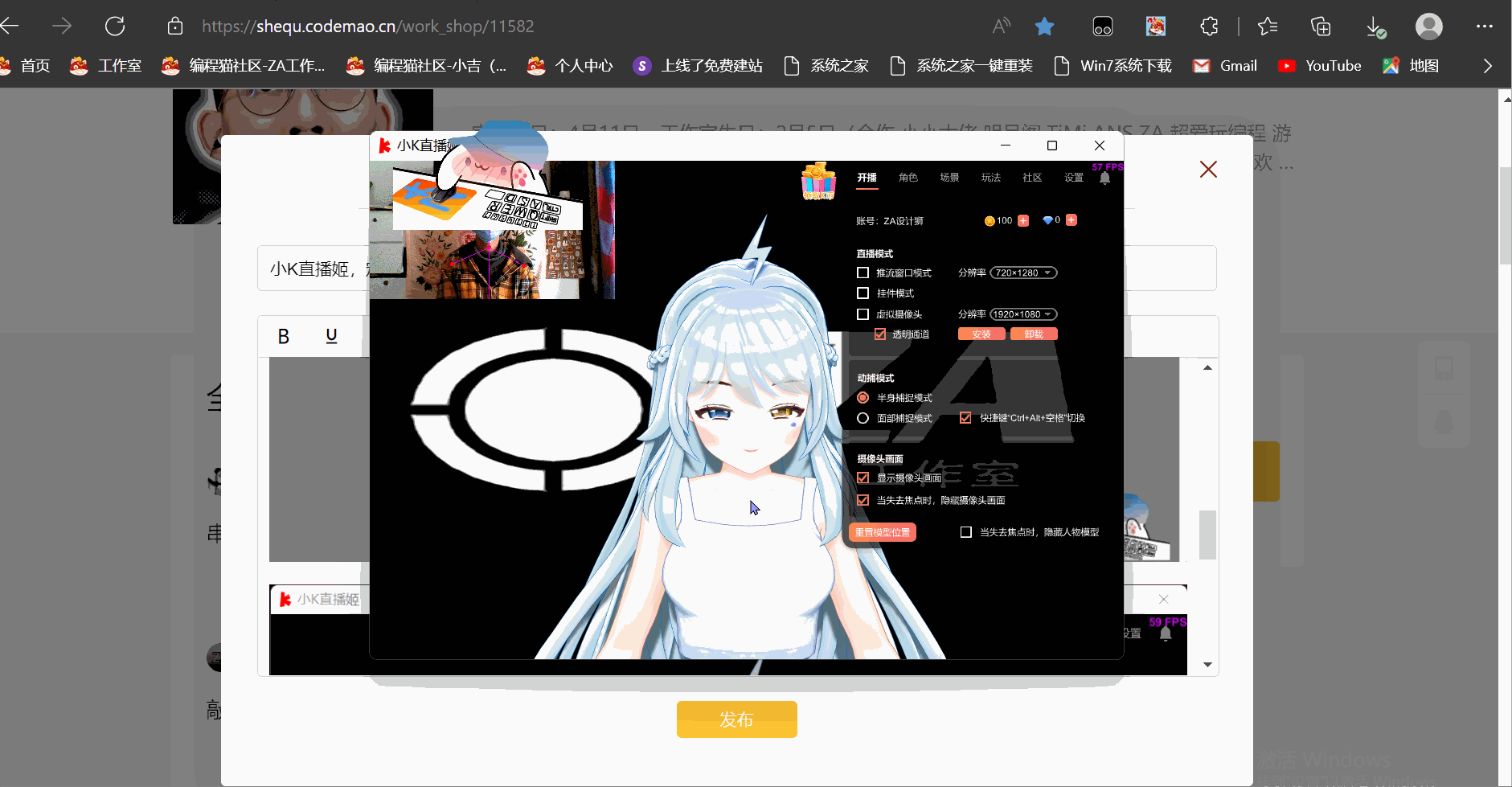The image size is (1512, 787).
Task: Toggle 当失去焦点时，隐藏摄像头画面 checkbox
Action: (863, 500)
